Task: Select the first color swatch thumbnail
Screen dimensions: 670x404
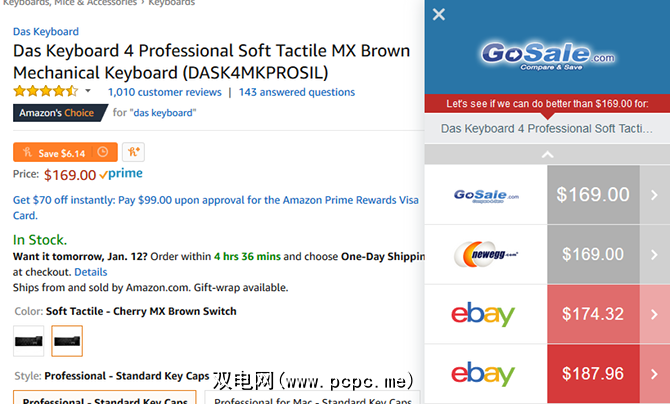Action: pyautogui.click(x=29, y=341)
